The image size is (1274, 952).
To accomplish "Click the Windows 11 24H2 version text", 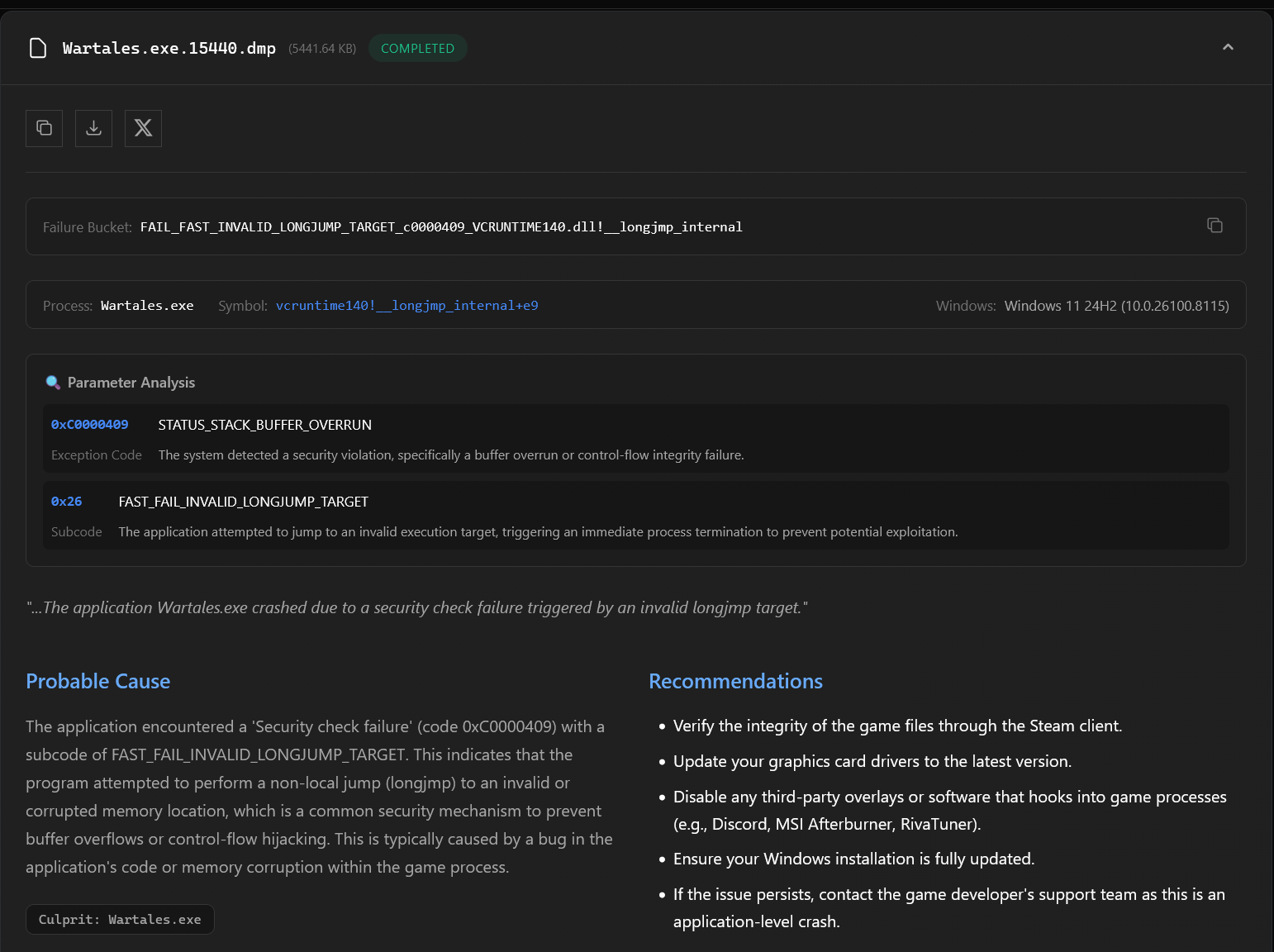I will 1116,306.
